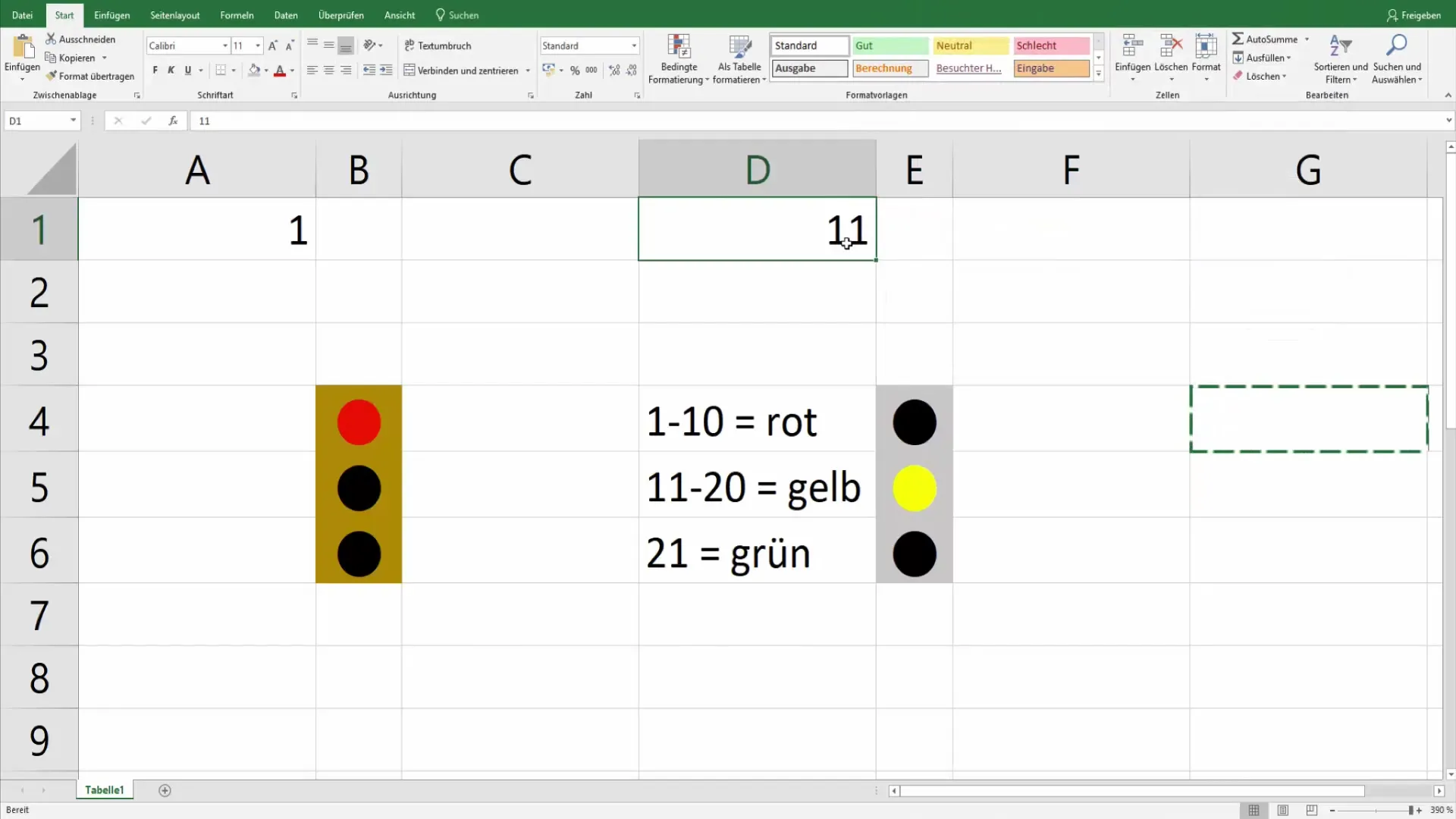
Task: Open the Calibri font name dropdown
Action: click(225, 45)
